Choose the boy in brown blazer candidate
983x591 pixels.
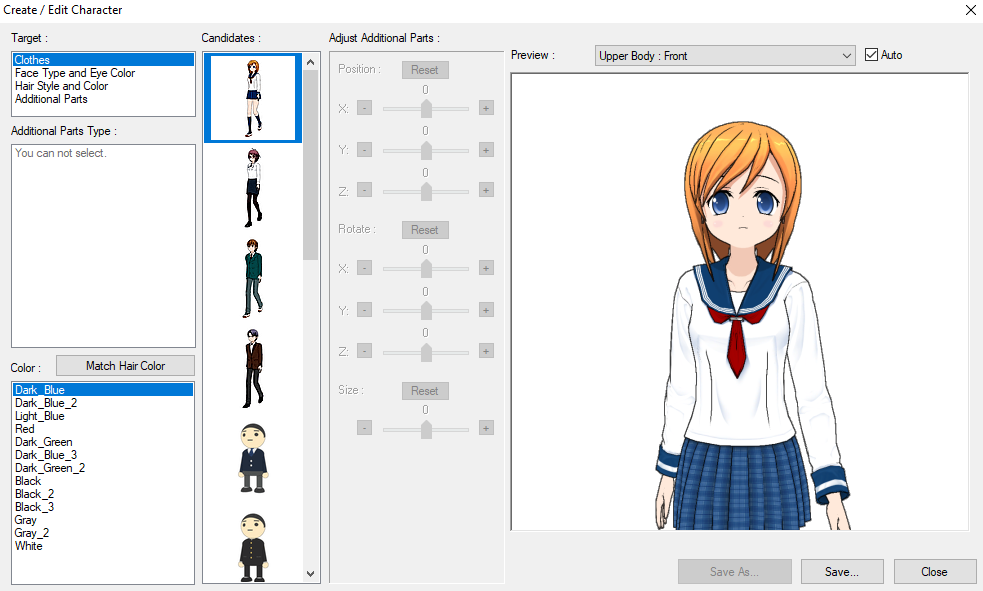[253, 369]
